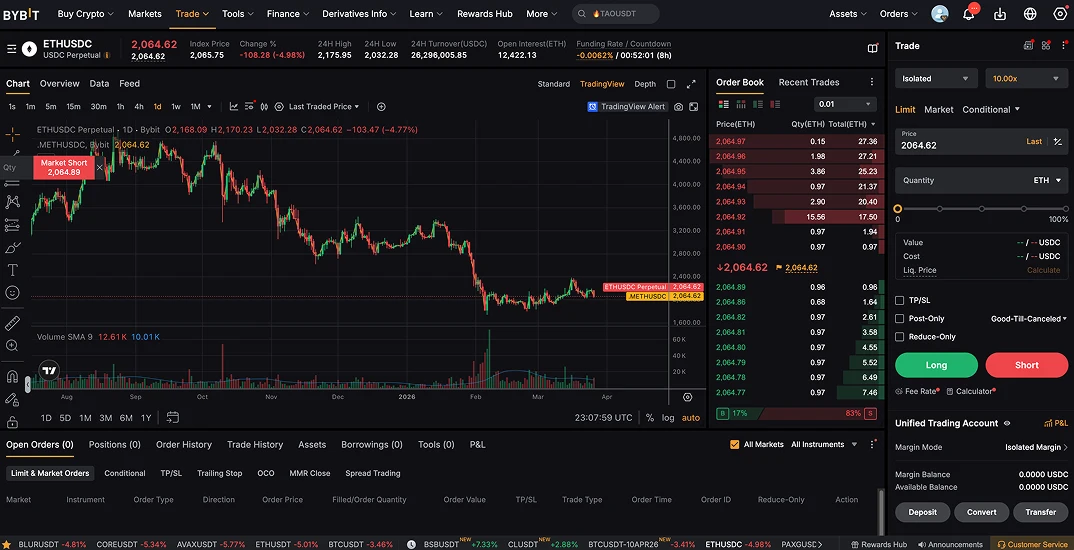The image size is (1074, 550).
Task: Click the 100% point on quantity slider
Action: (1065, 209)
